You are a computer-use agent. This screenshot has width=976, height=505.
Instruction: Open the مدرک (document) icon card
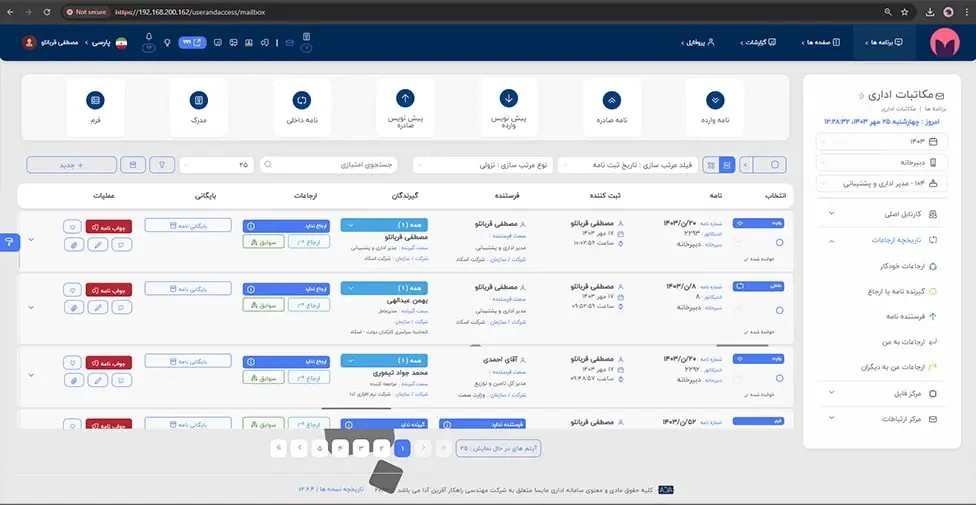(199, 107)
